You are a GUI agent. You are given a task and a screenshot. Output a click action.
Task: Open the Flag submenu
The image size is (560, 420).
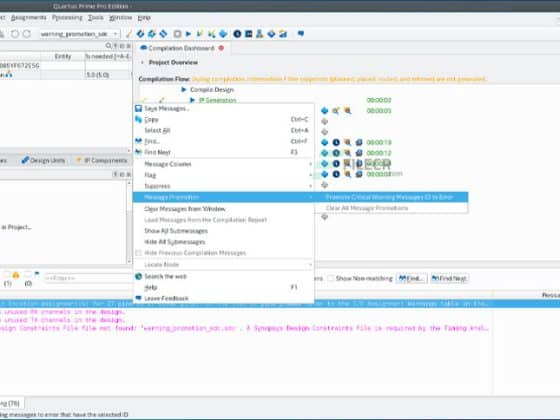224,175
